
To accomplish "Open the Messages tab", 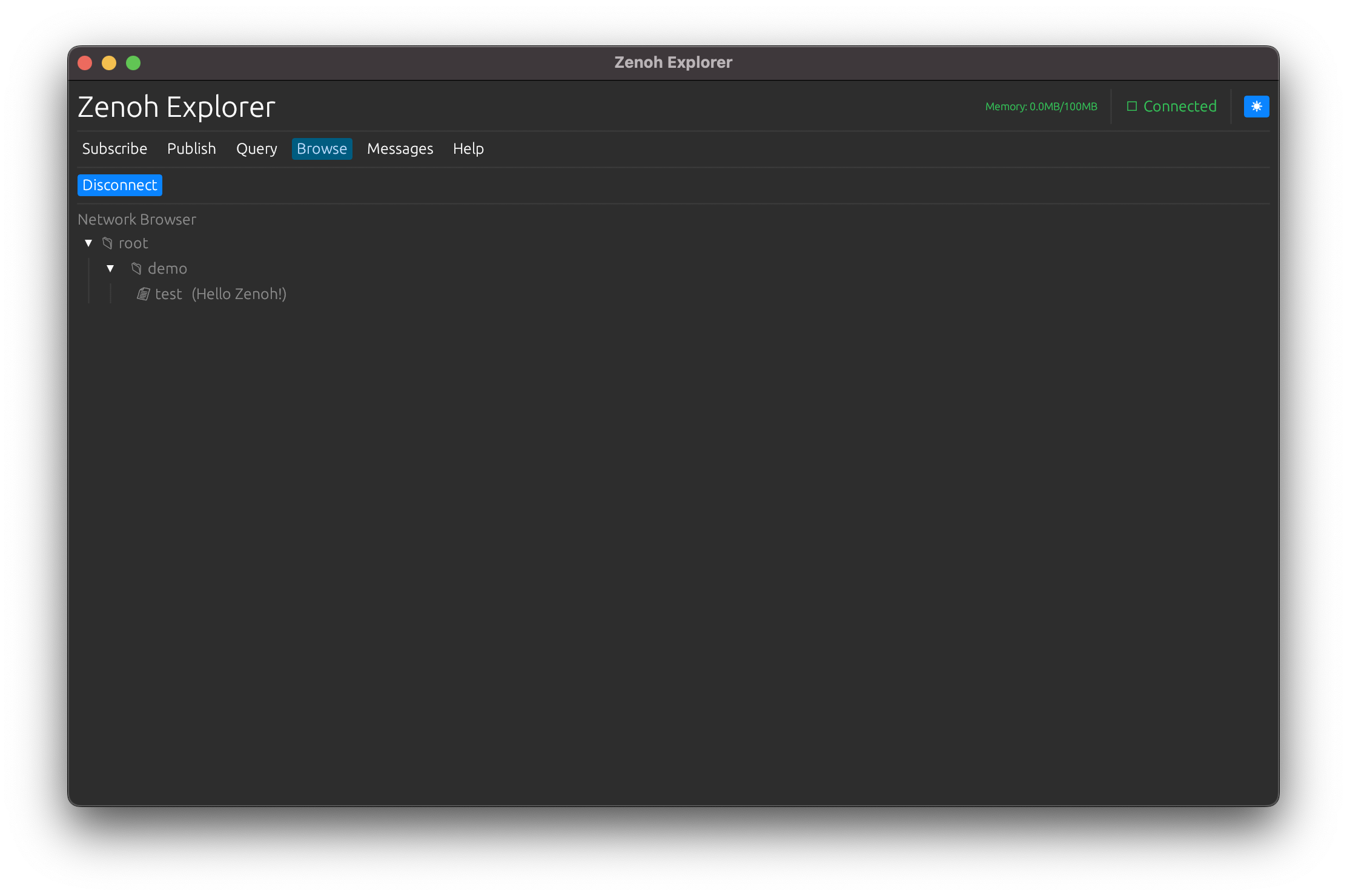I will click(x=400, y=149).
